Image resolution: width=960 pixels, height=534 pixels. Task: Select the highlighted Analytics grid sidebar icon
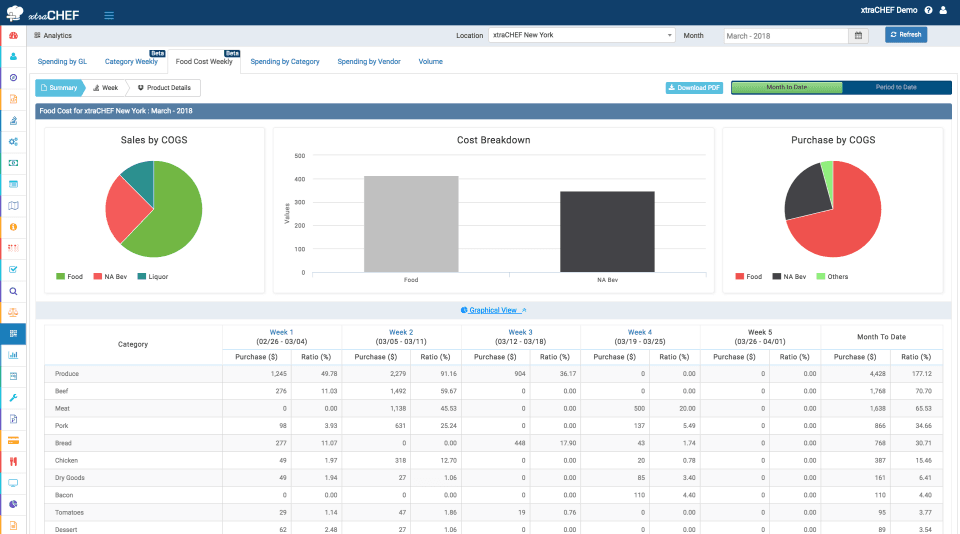[13, 334]
